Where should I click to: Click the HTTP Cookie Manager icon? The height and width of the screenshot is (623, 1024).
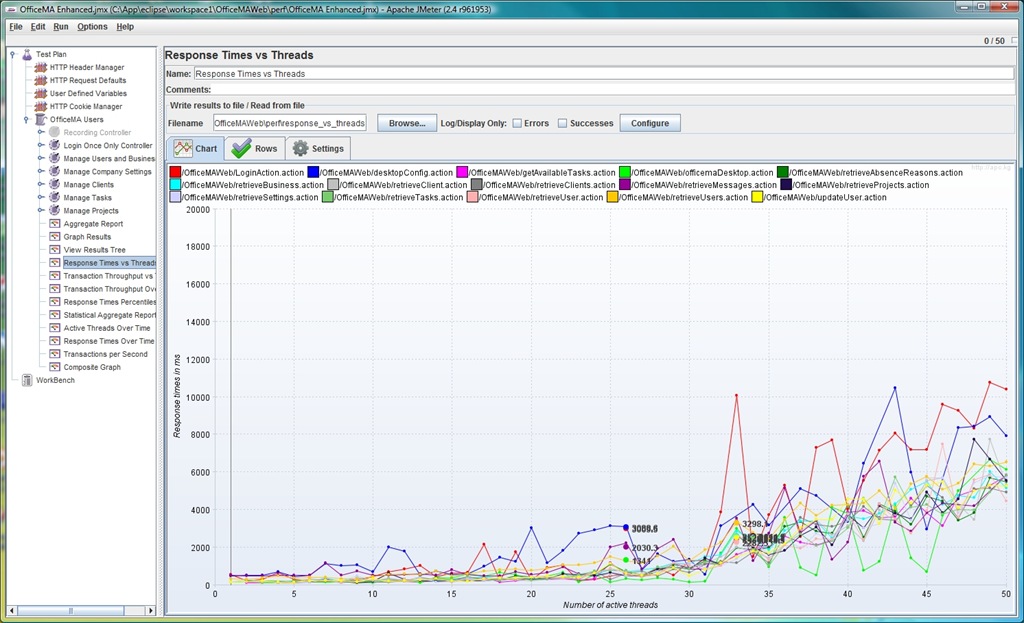tap(40, 106)
